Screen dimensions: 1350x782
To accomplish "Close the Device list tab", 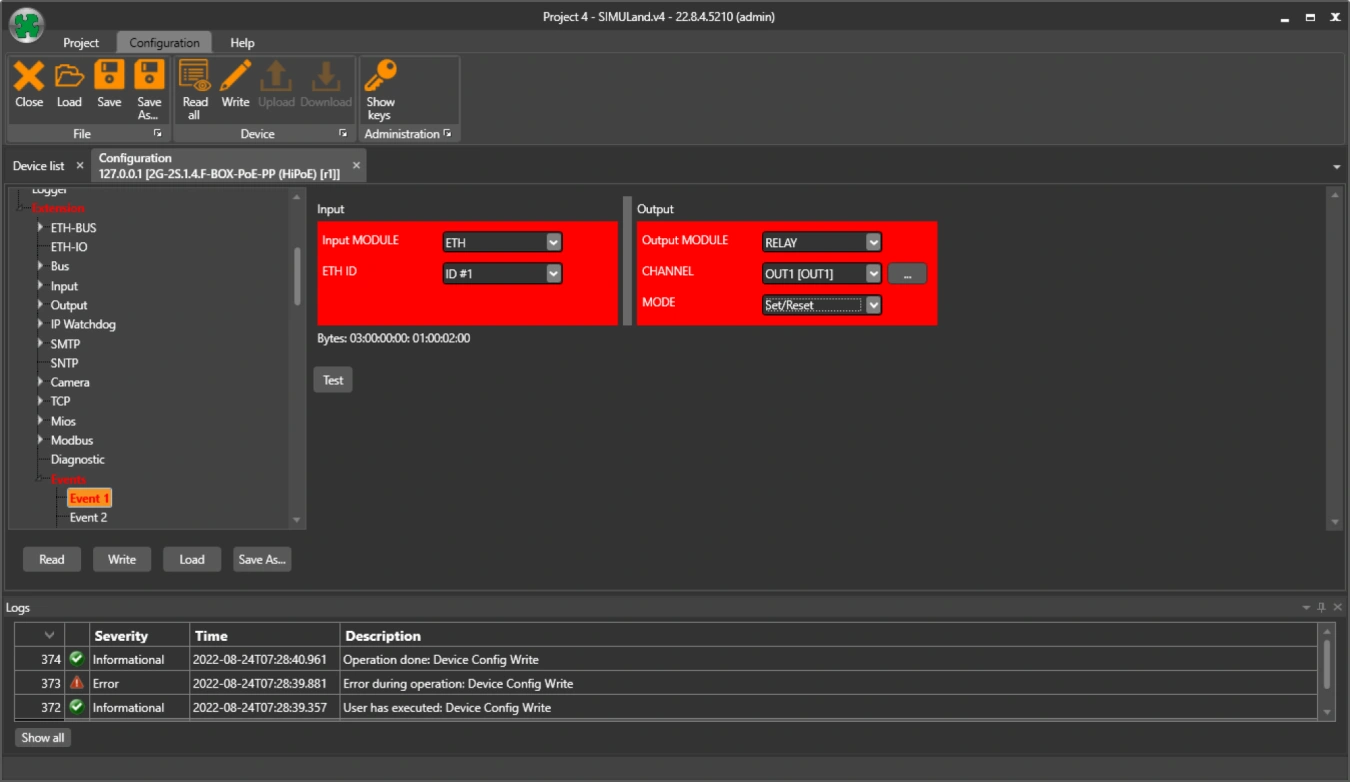I will coord(80,166).
